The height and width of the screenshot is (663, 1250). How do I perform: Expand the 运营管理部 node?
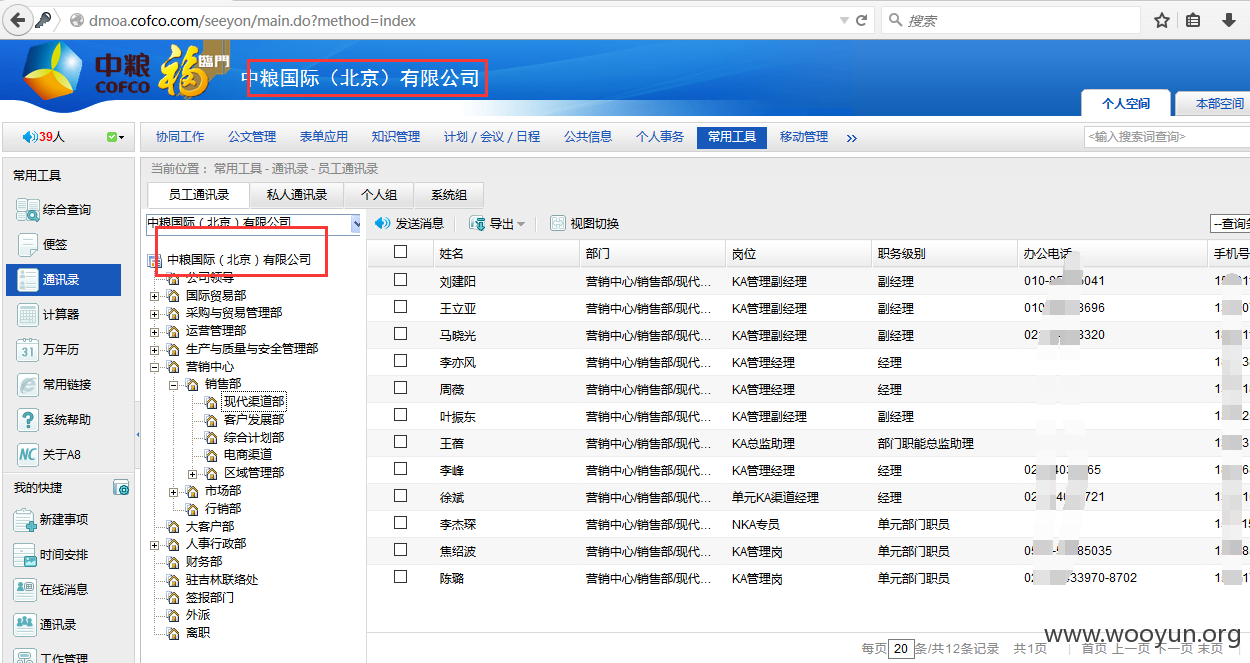click(154, 331)
